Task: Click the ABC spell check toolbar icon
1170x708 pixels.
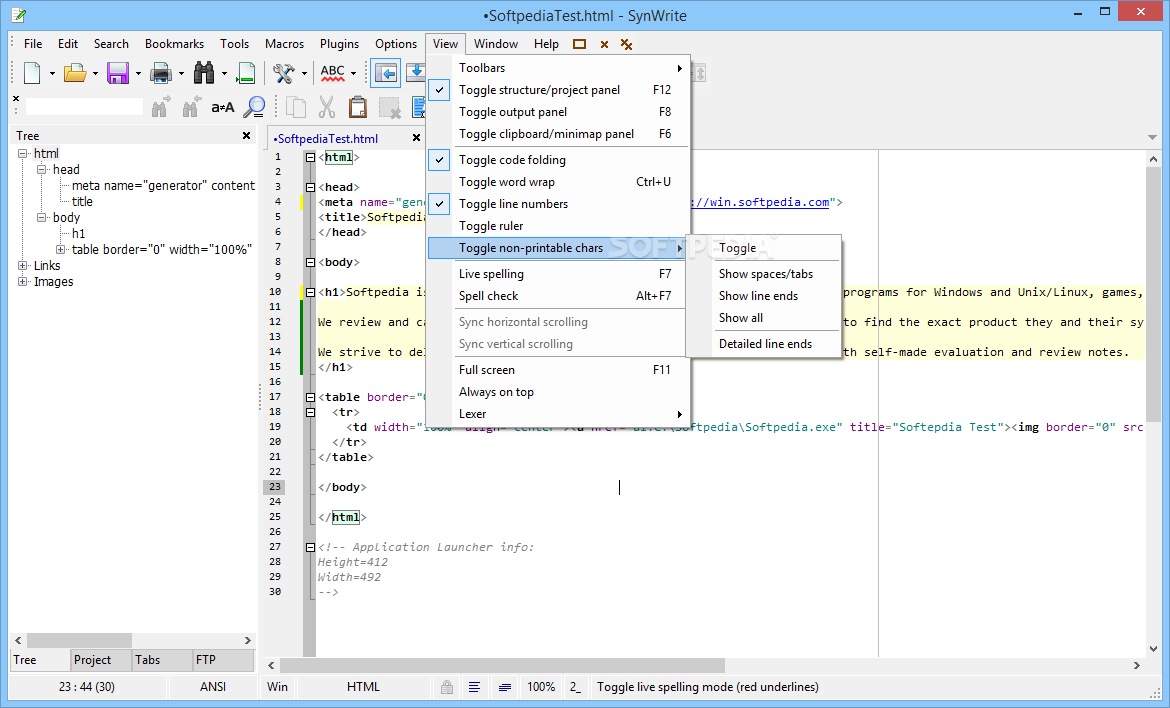Action: click(333, 73)
